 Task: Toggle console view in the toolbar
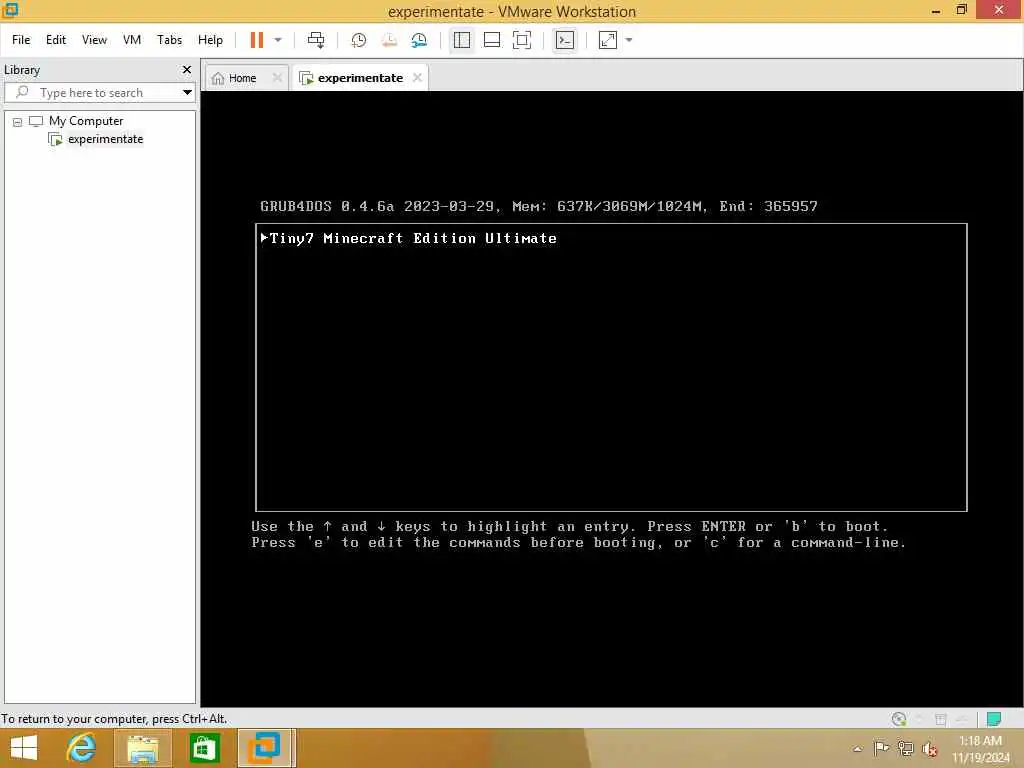[565, 40]
